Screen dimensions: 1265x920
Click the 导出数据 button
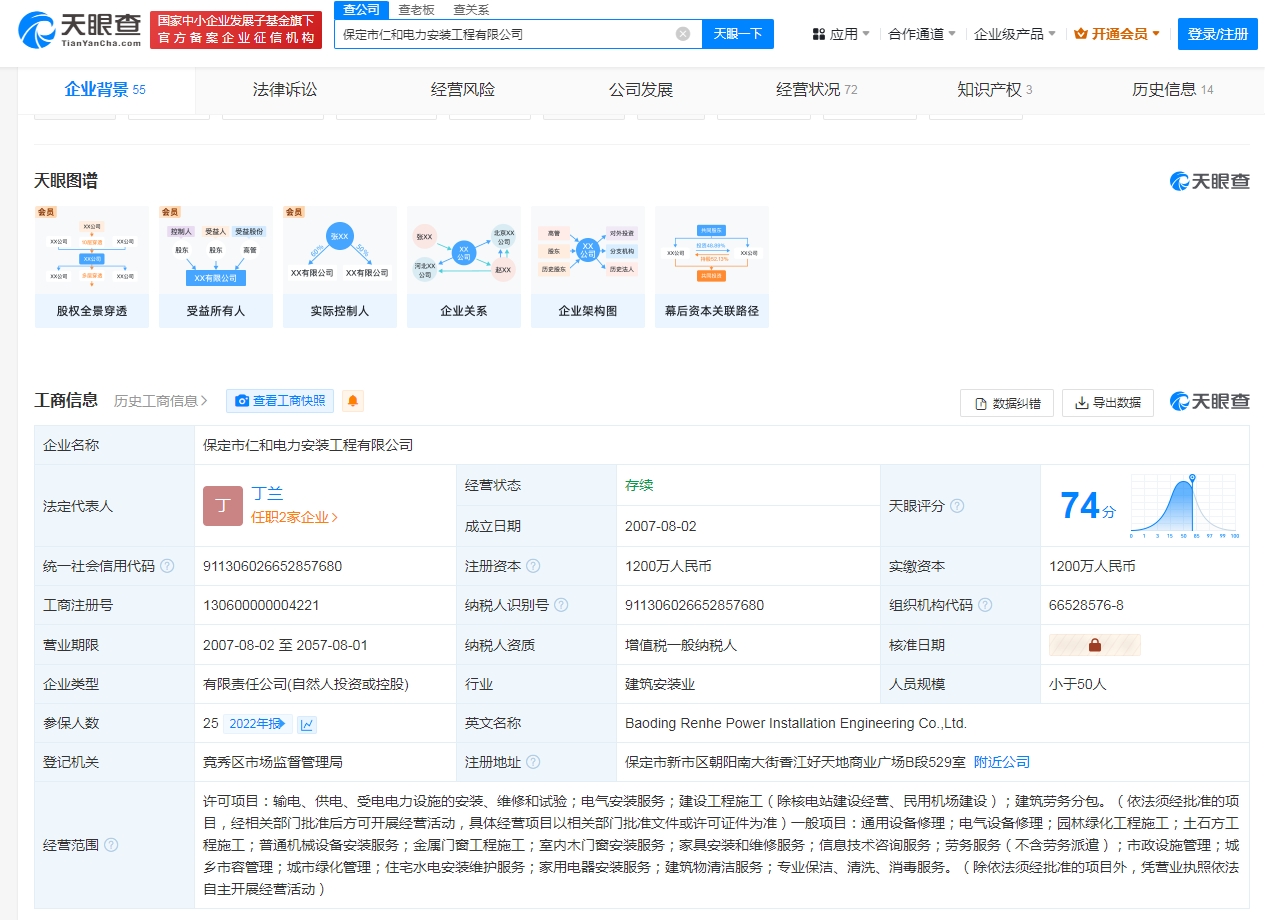[1108, 403]
